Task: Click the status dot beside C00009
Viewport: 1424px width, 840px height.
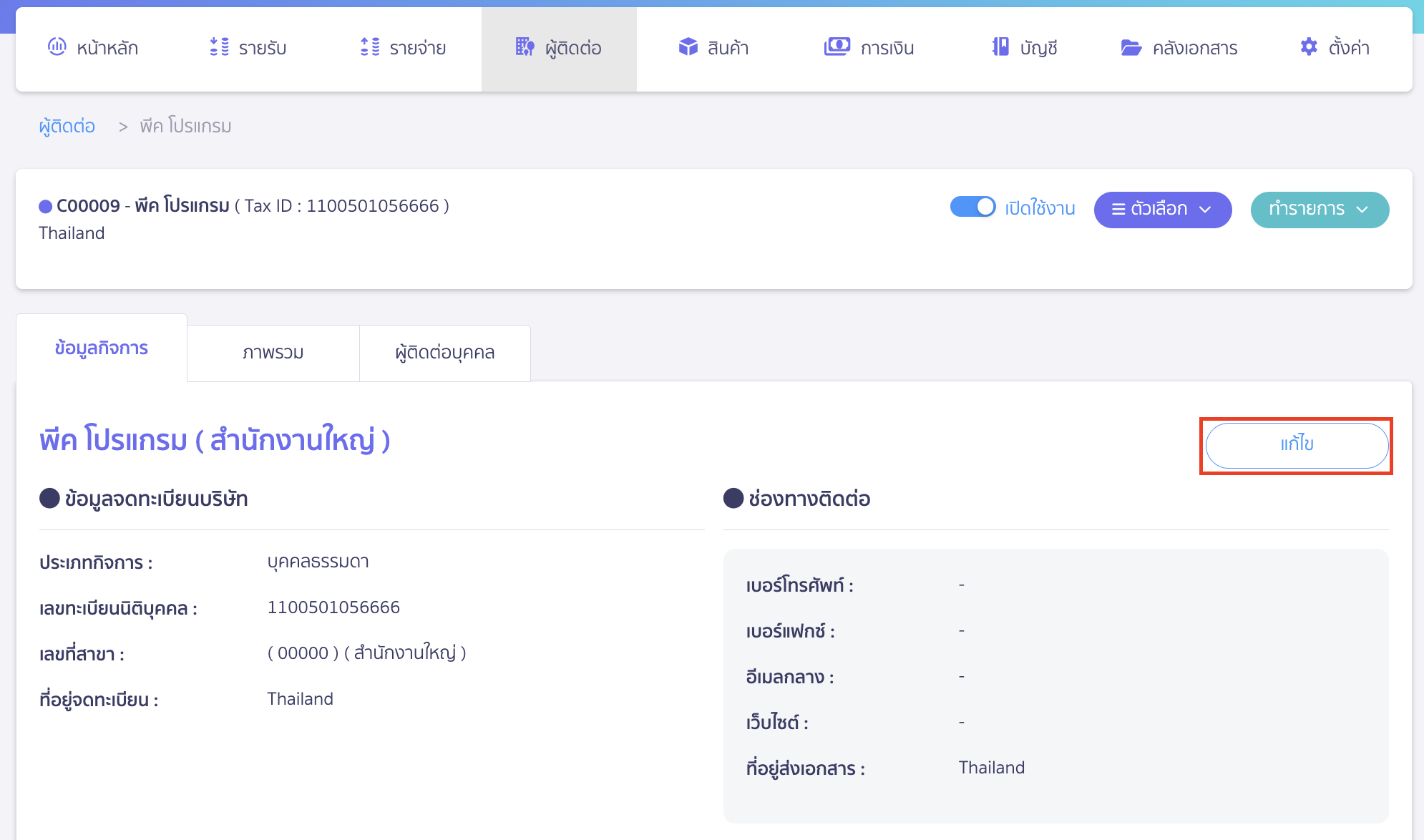Action: click(44, 205)
